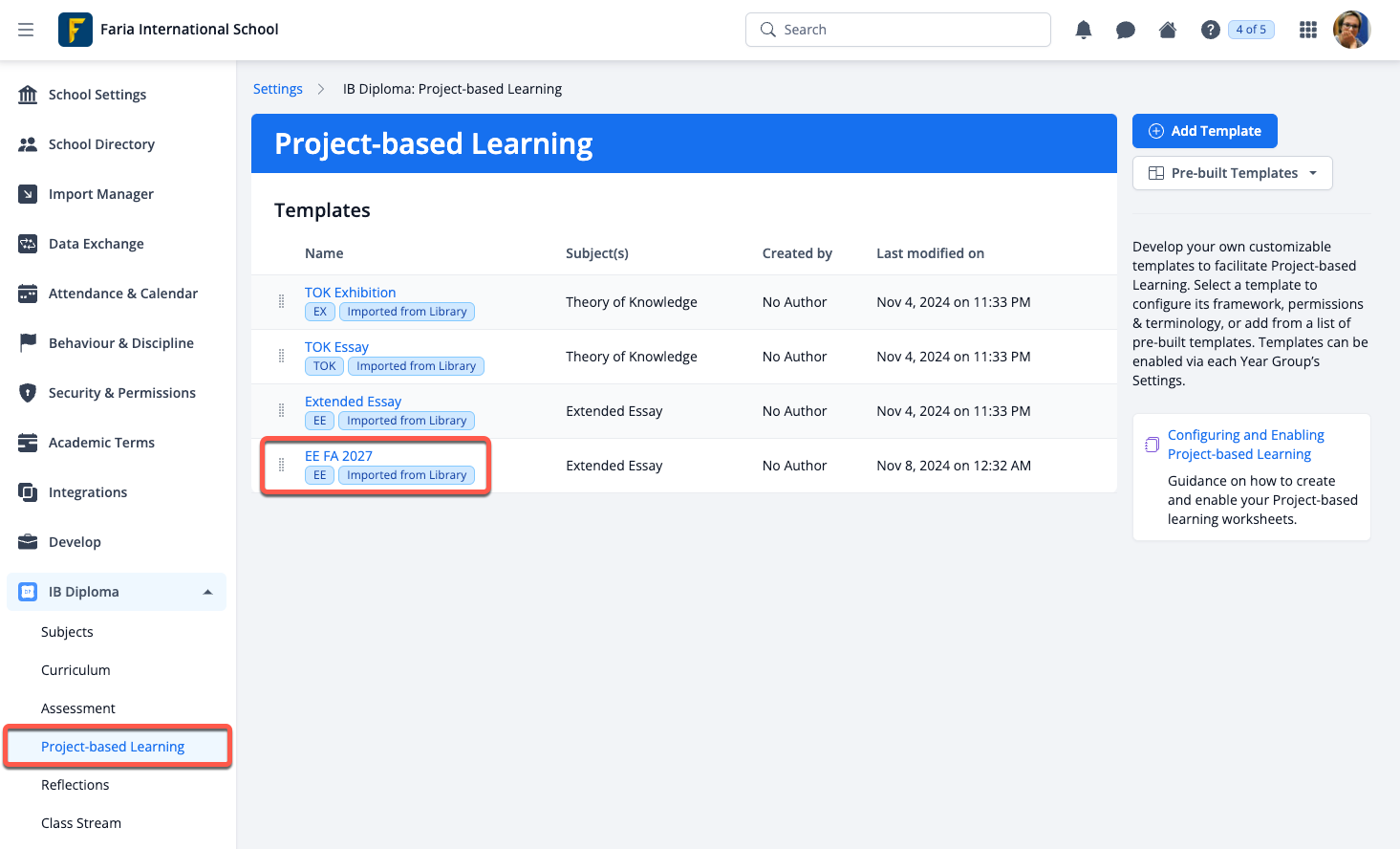Click the 4 of 5 progress badge
Viewport: 1400px width, 849px height.
(x=1250, y=30)
